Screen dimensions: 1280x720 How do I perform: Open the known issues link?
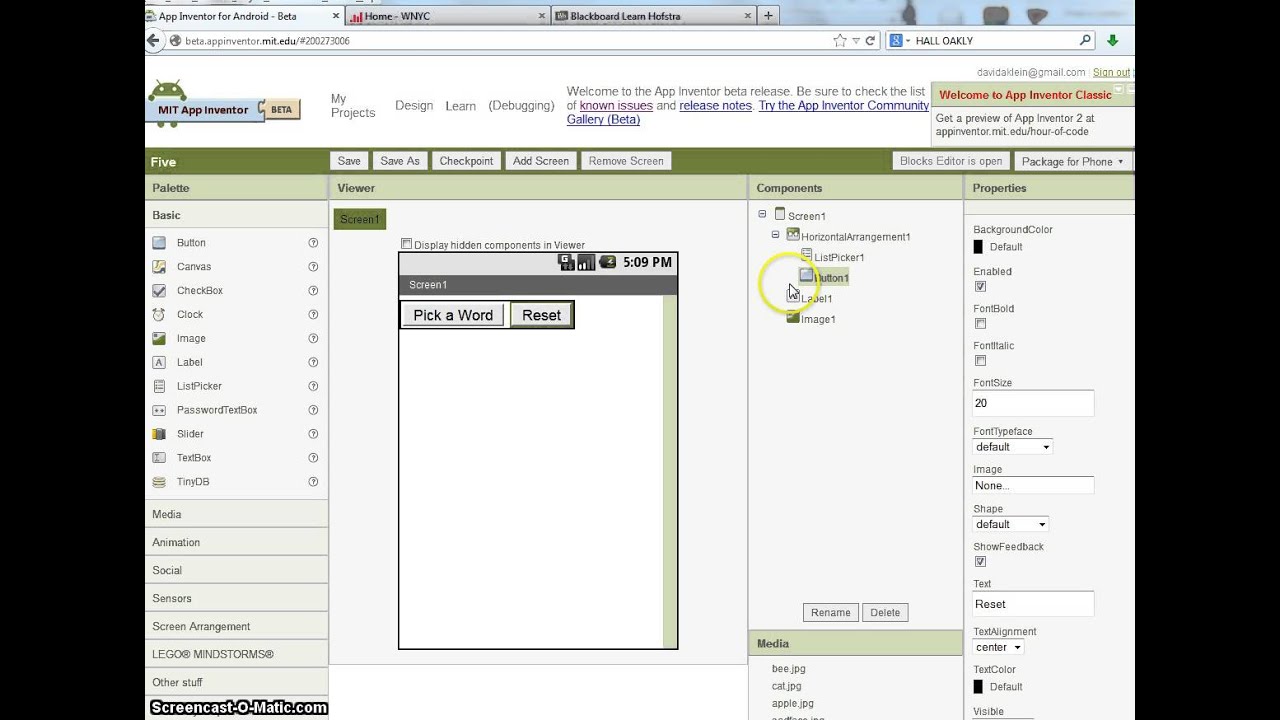pyautogui.click(x=616, y=105)
